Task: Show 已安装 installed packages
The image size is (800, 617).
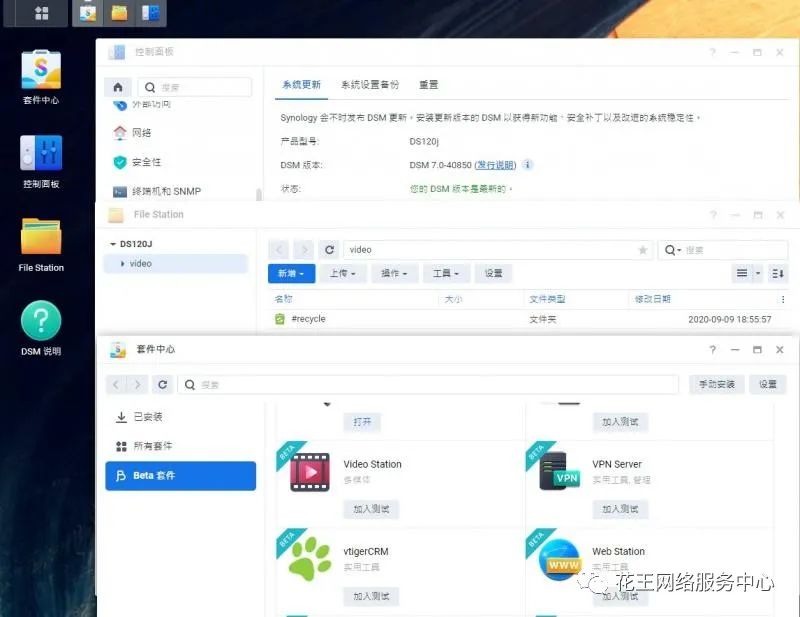Action: tap(181, 417)
